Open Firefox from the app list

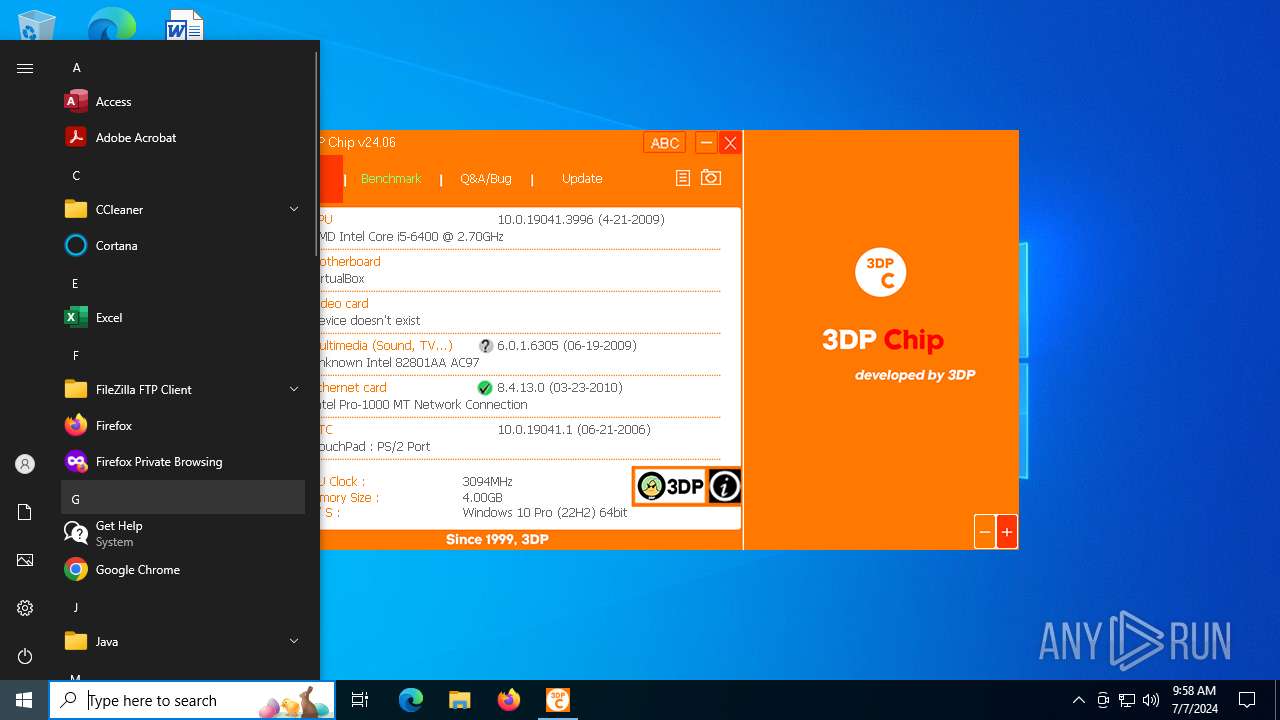click(x=183, y=426)
